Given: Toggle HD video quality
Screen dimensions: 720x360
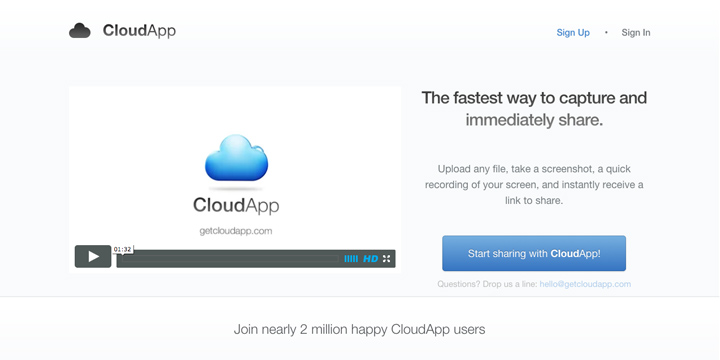Looking at the screenshot, I should pos(371,259).
